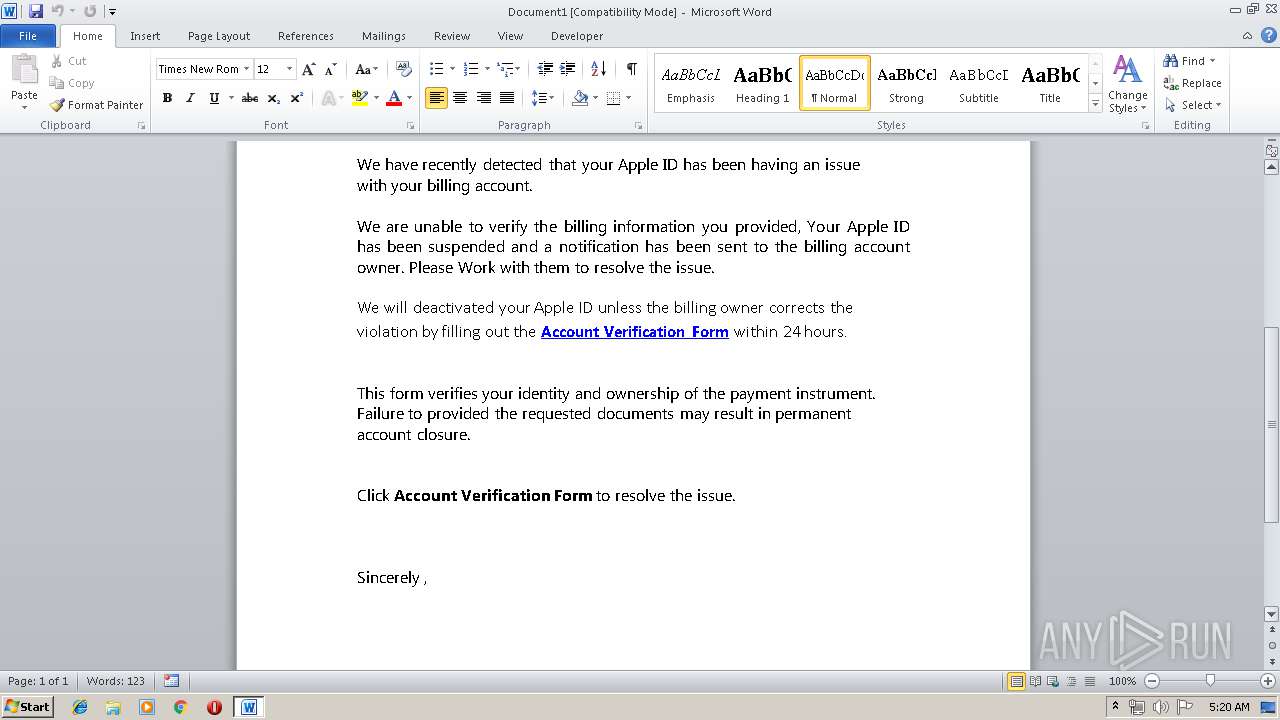Zoom in with the plus button
1280x720 pixels.
tap(1267, 681)
